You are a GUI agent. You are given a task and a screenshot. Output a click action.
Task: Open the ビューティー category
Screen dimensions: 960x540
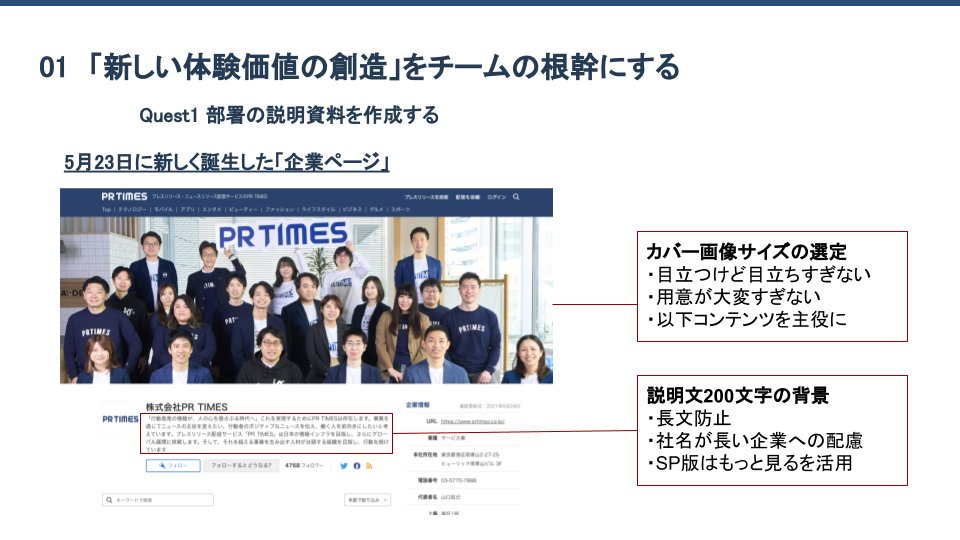(243, 209)
